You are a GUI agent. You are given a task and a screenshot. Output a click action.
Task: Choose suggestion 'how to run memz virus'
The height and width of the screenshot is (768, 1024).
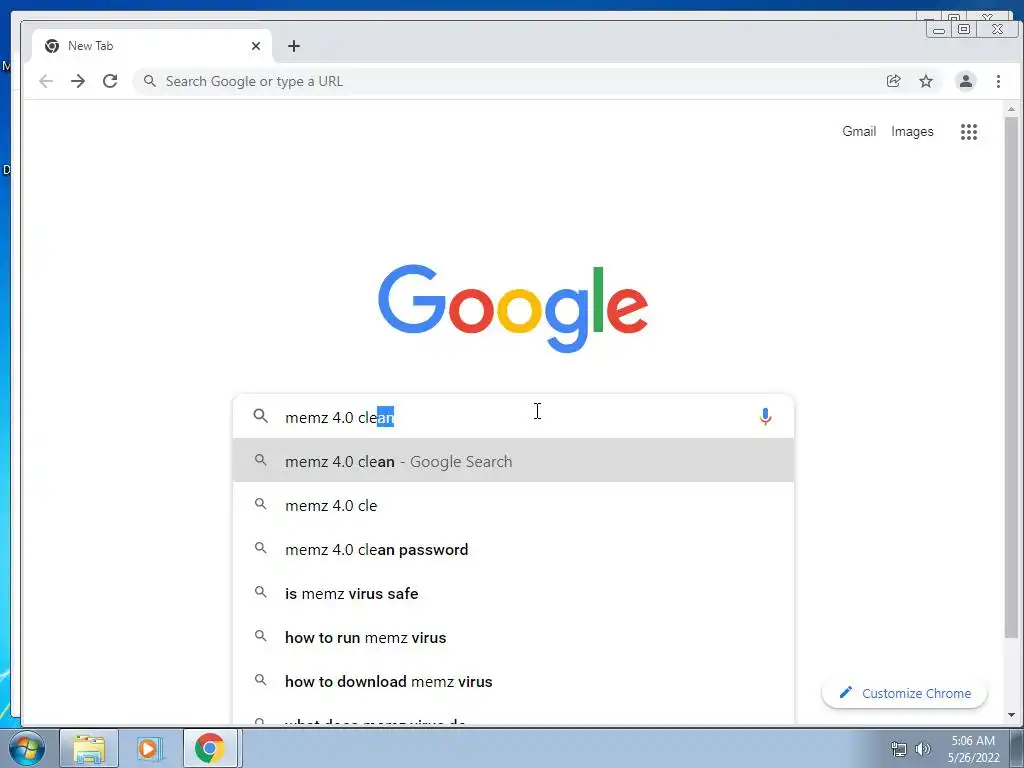pos(513,637)
